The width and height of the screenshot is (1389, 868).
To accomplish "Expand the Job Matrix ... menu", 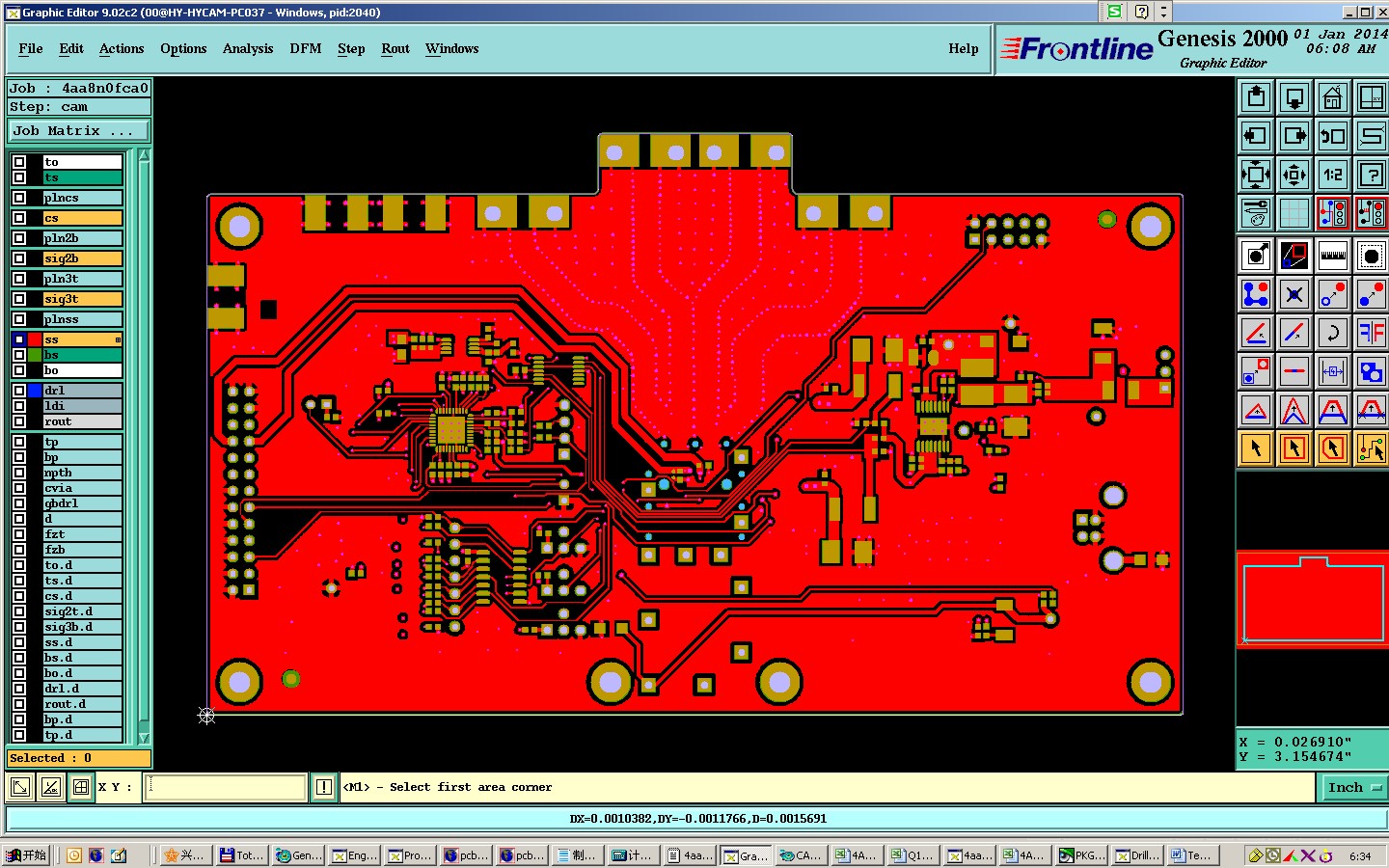I will [x=79, y=131].
